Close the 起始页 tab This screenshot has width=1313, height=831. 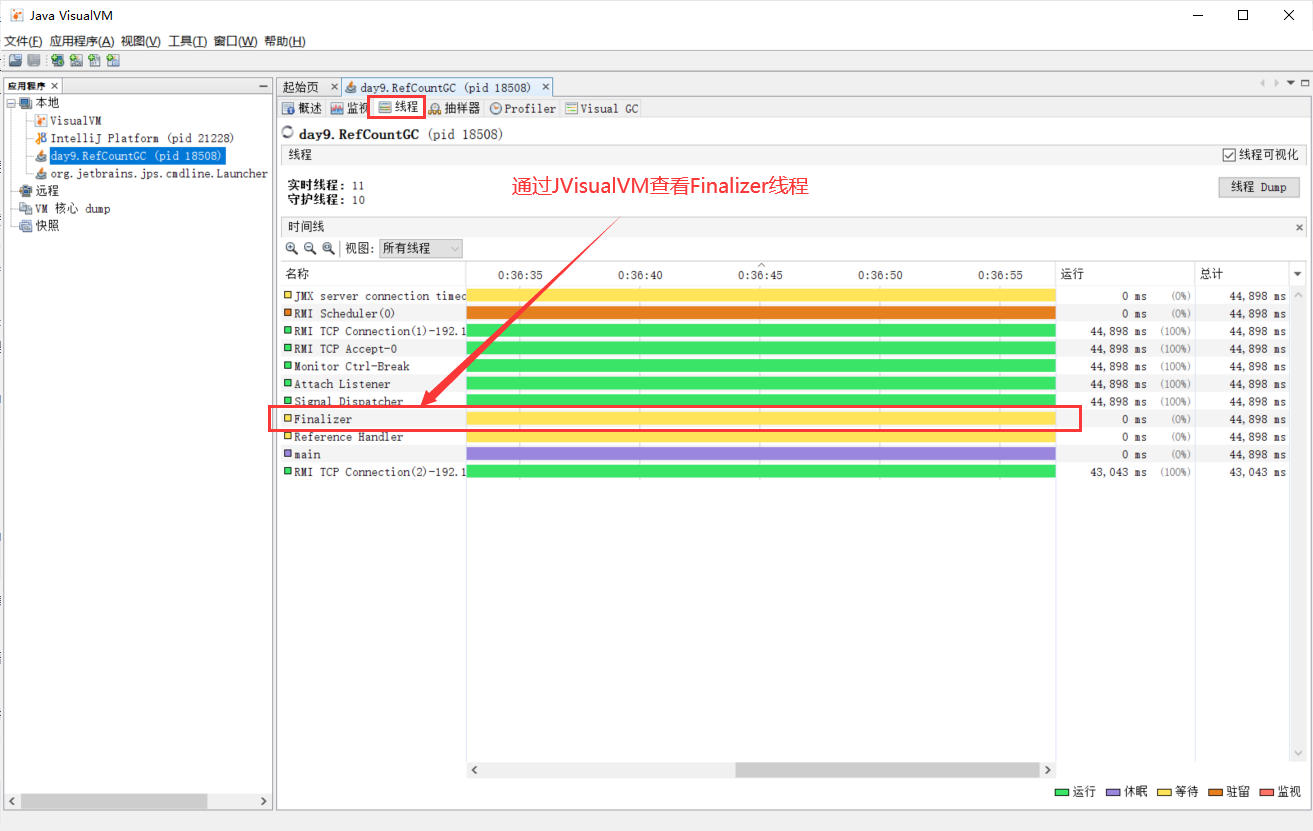334,87
